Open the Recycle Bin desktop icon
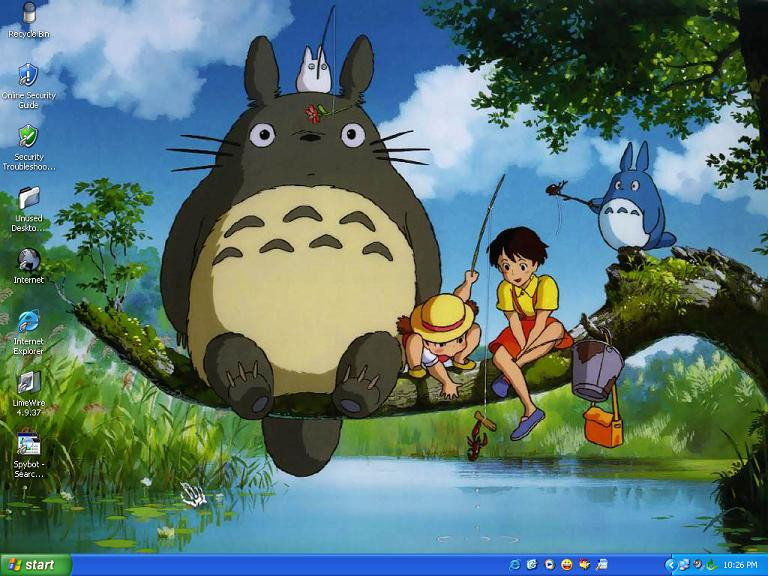This screenshot has height=576, width=768. pos(29,13)
